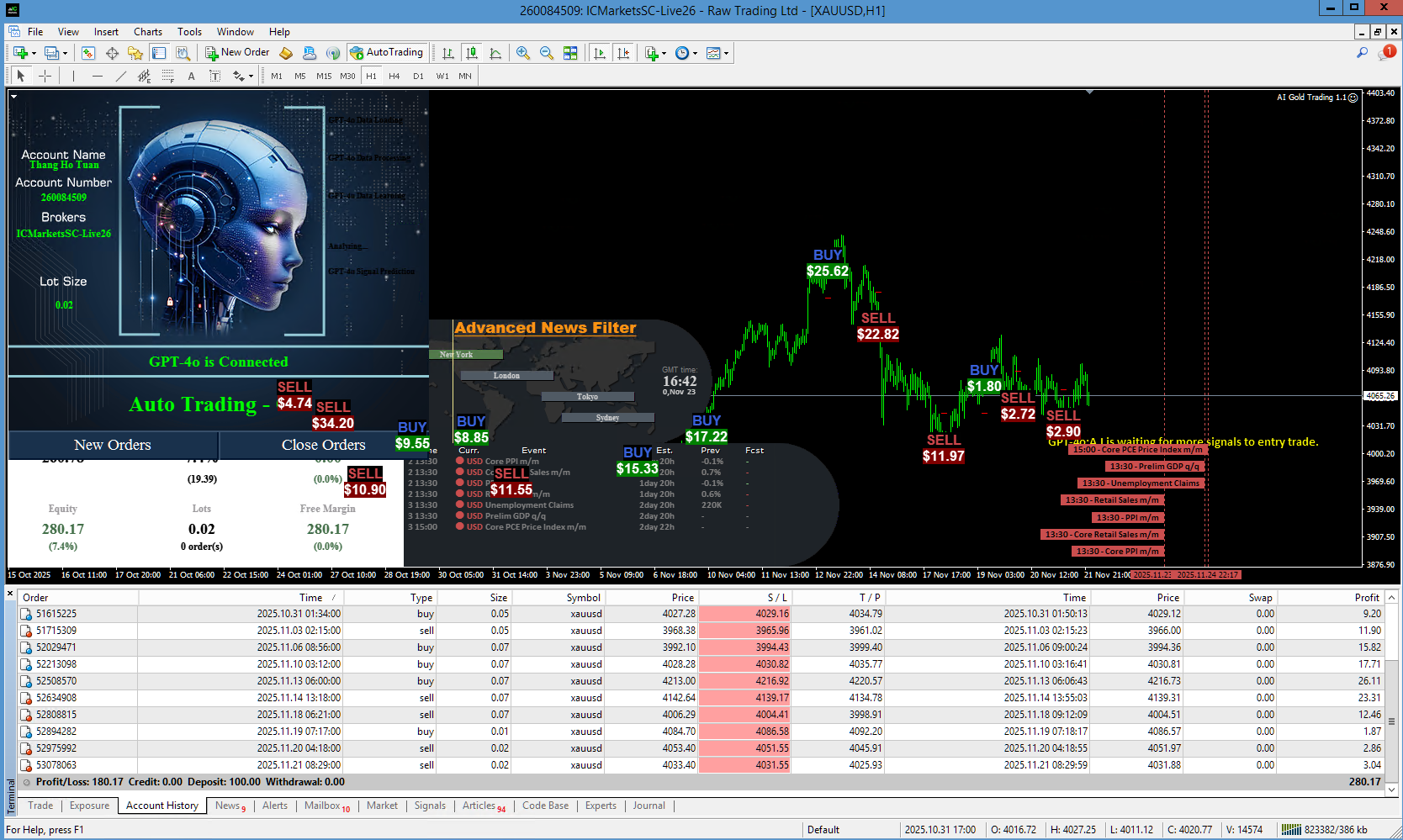The image size is (1403, 840).
Task: Select the horizontal line tool
Action: (x=98, y=76)
